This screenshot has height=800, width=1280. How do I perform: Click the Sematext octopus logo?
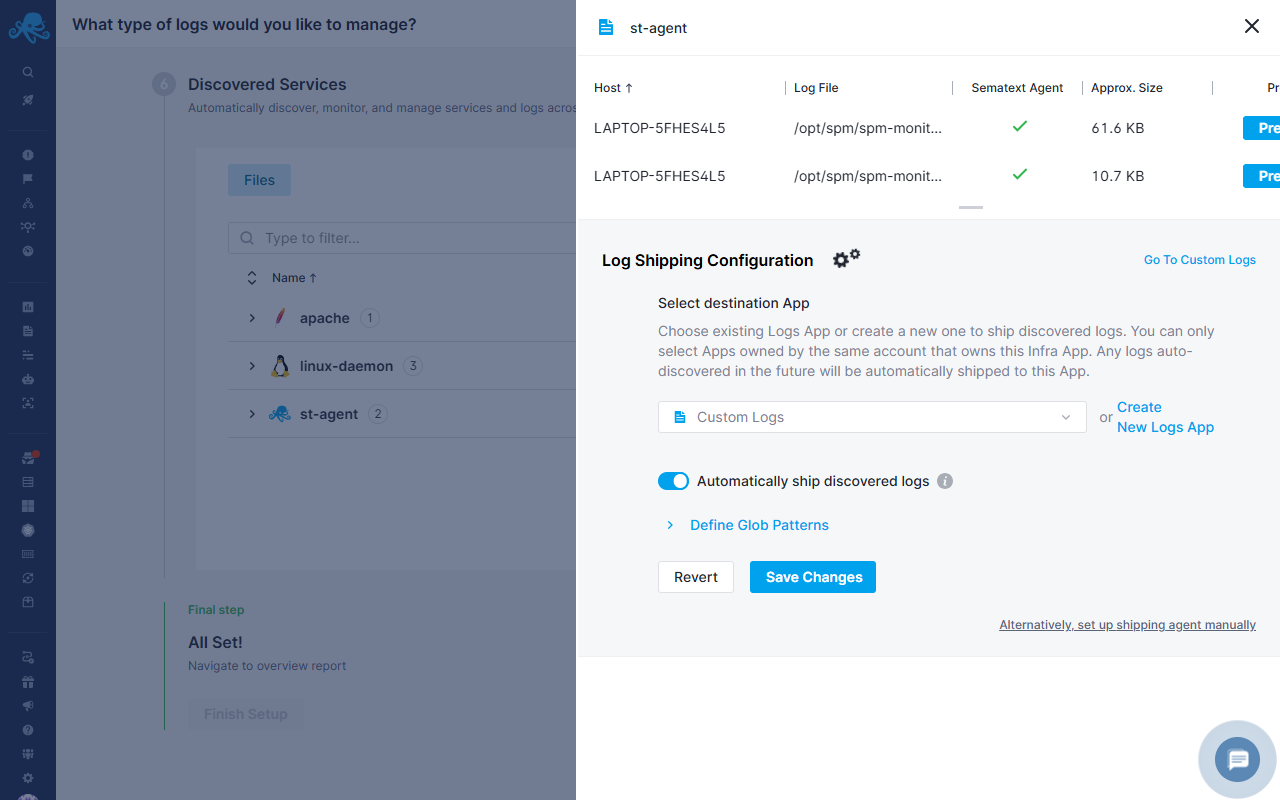pyautogui.click(x=28, y=27)
